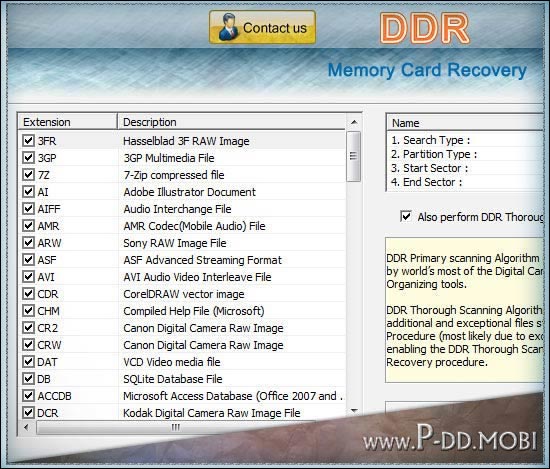The height and width of the screenshot is (469, 550).
Task: Toggle Also perform DDR Thorough scan checkbox
Action: pyautogui.click(x=406, y=216)
